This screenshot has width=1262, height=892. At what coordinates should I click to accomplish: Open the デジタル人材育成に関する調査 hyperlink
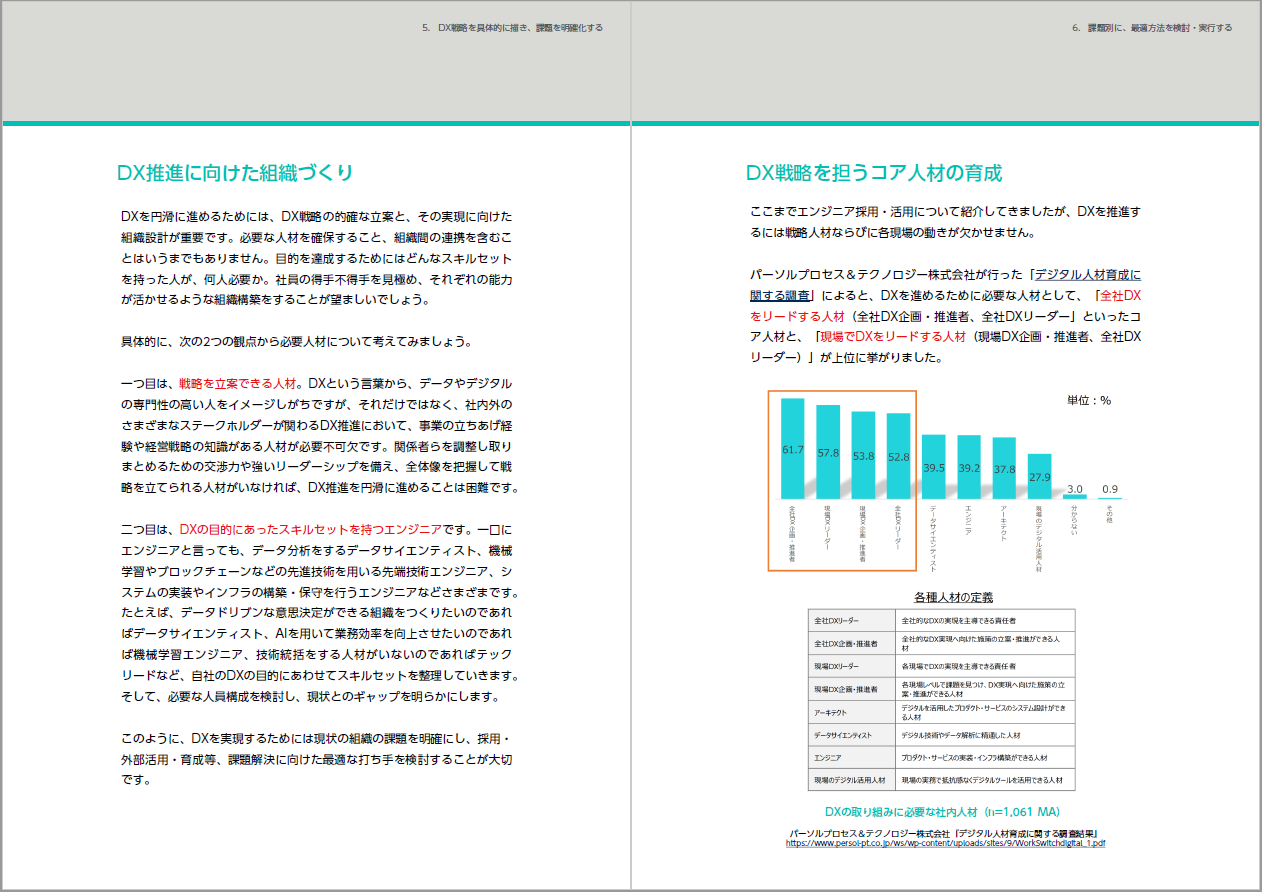tap(1087, 274)
